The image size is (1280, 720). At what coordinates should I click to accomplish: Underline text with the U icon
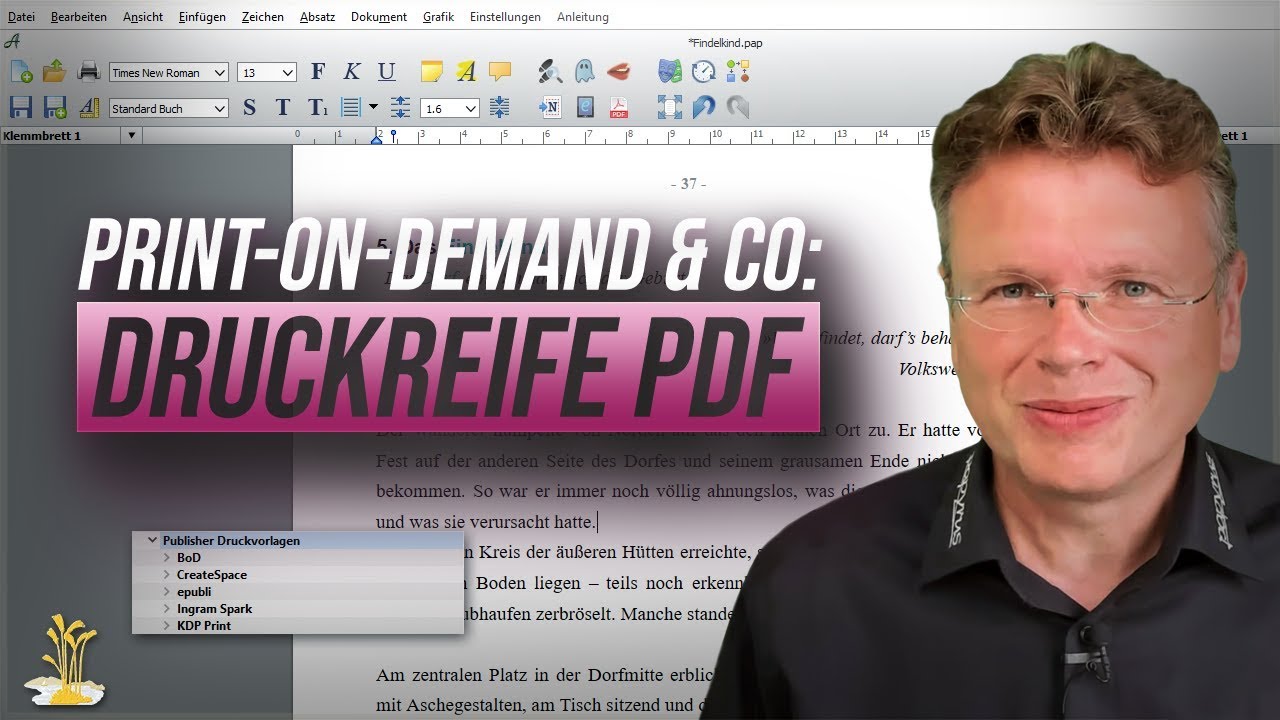386,72
